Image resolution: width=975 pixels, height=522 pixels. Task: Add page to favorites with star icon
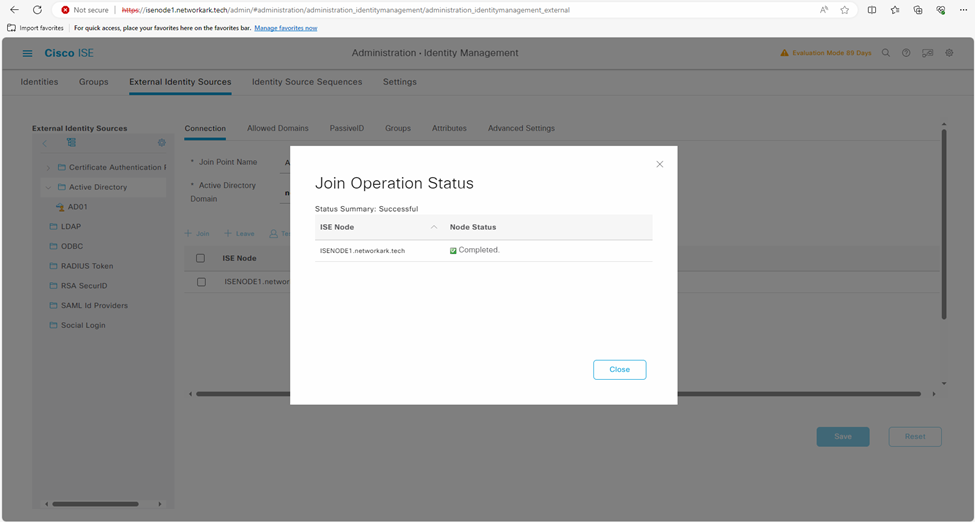(x=845, y=10)
